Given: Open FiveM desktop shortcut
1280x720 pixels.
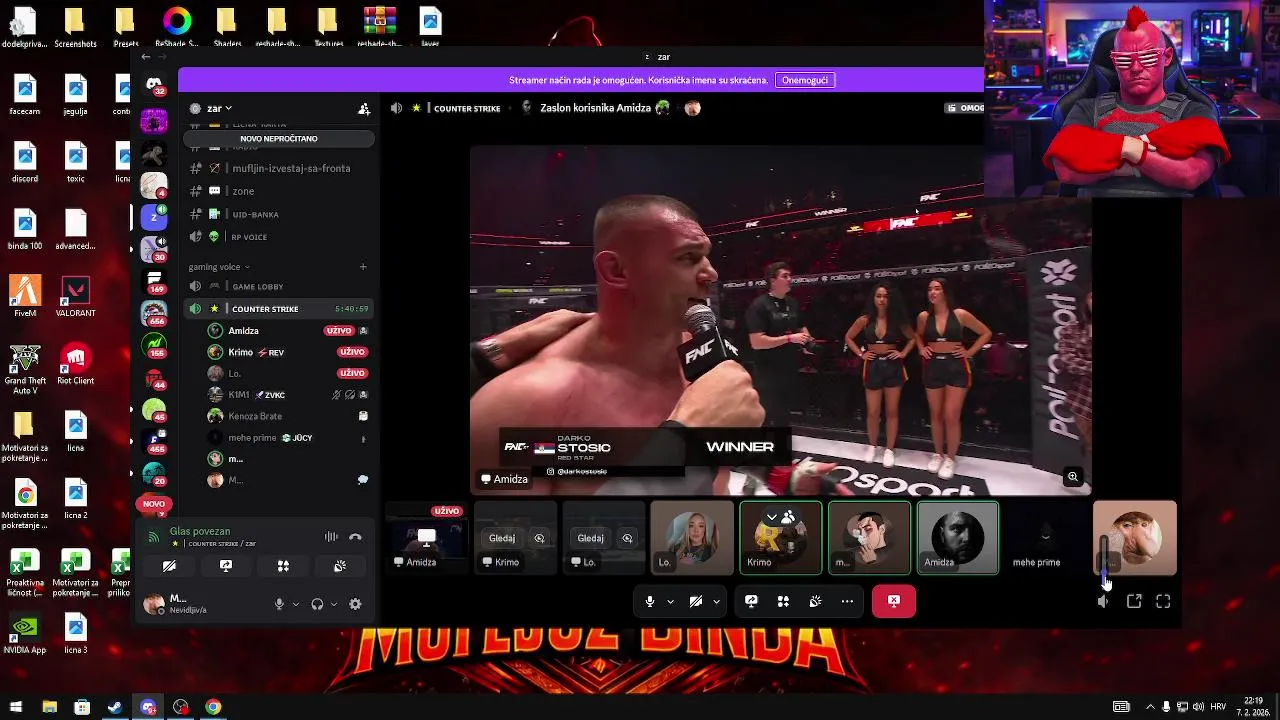Looking at the screenshot, I should [x=25, y=297].
